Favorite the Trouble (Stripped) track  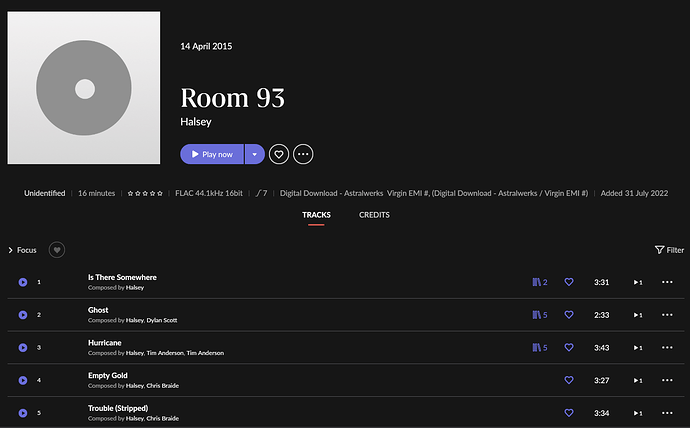(x=569, y=413)
